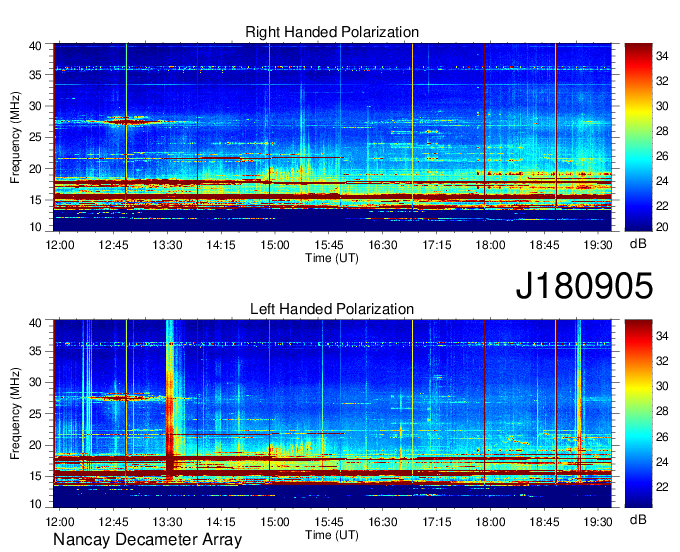The width and height of the screenshot is (680, 552).
Task: Click the "dB" unit beside the Left Handed color bar
Action: [x=638, y=519]
